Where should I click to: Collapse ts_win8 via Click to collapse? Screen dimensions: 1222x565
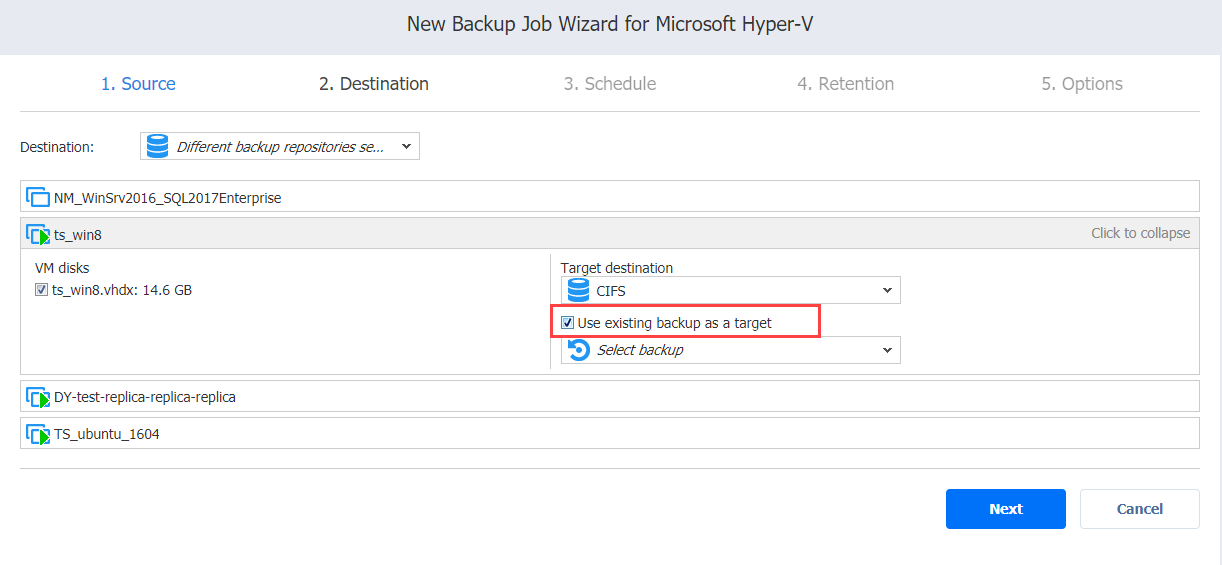(1140, 233)
